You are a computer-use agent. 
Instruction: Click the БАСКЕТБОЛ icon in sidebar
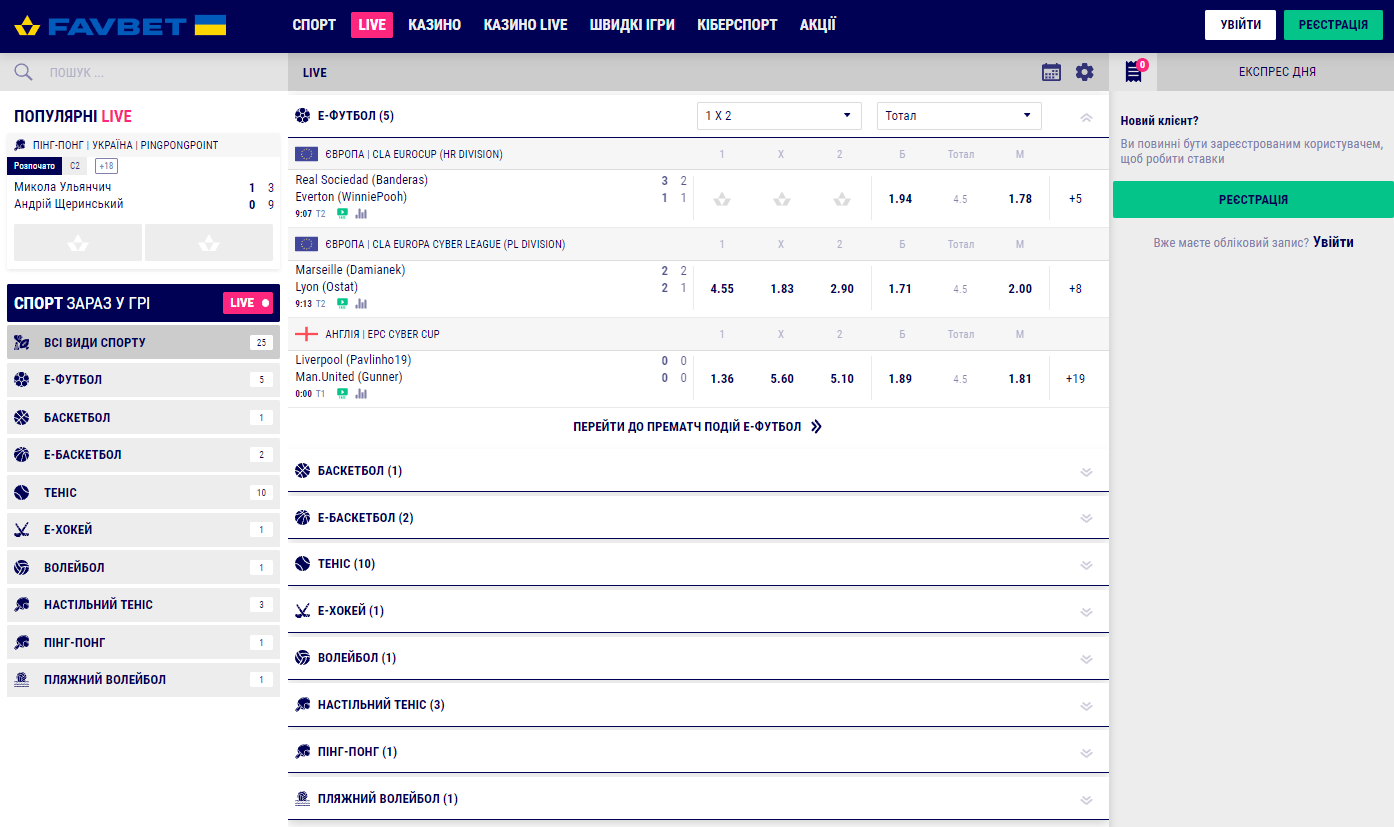click(21, 417)
